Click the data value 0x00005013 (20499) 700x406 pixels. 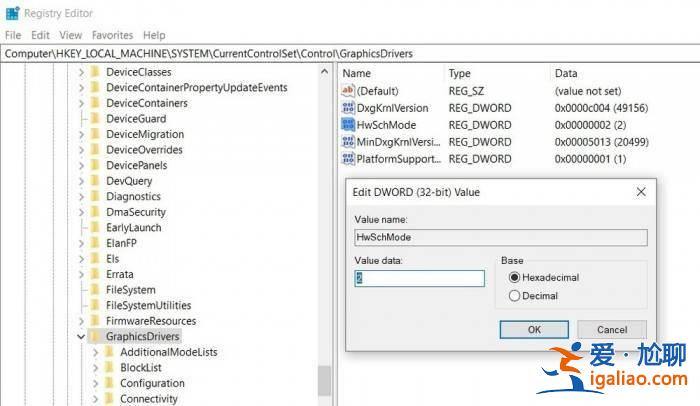(601, 142)
